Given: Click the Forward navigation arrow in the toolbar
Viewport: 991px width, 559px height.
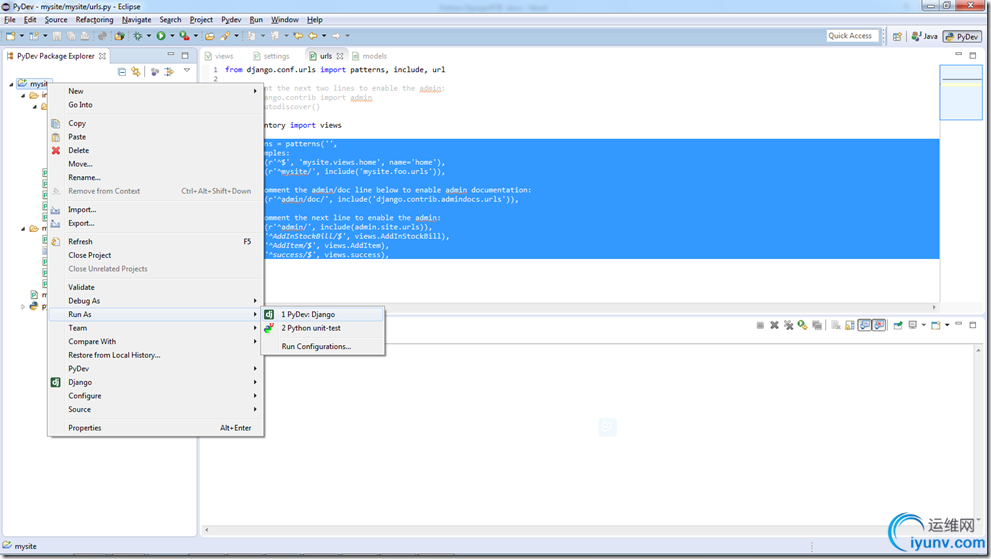Looking at the screenshot, I should 336,36.
